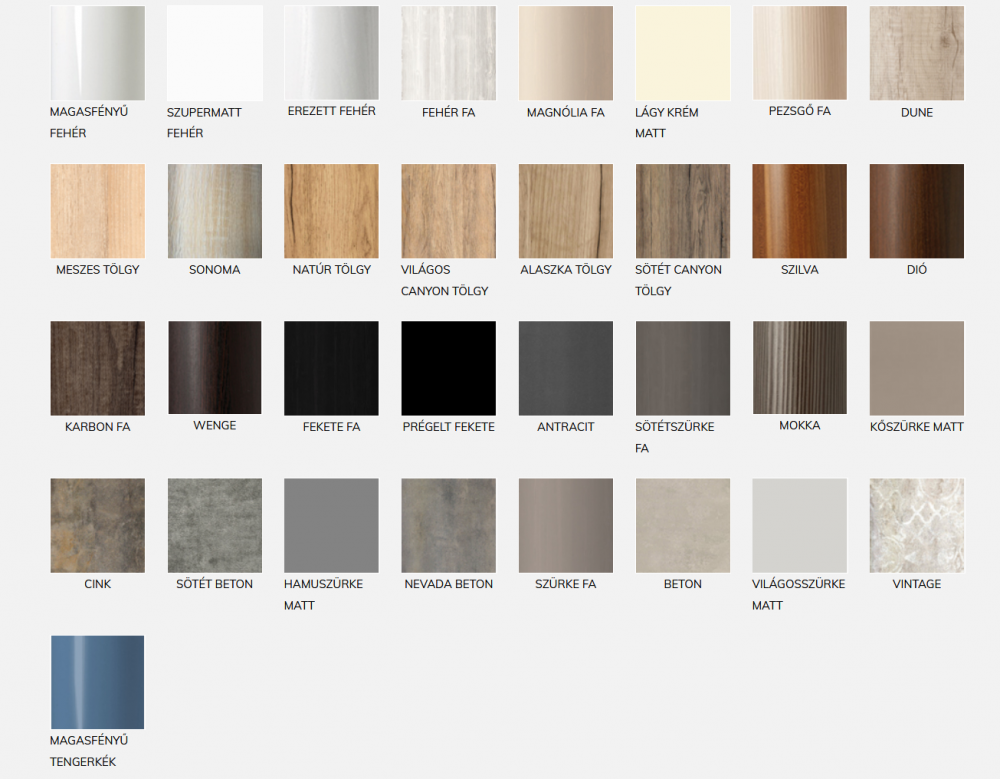Select the Kőszürke Matt swatch
This screenshot has height=779, width=1000.
point(916,368)
